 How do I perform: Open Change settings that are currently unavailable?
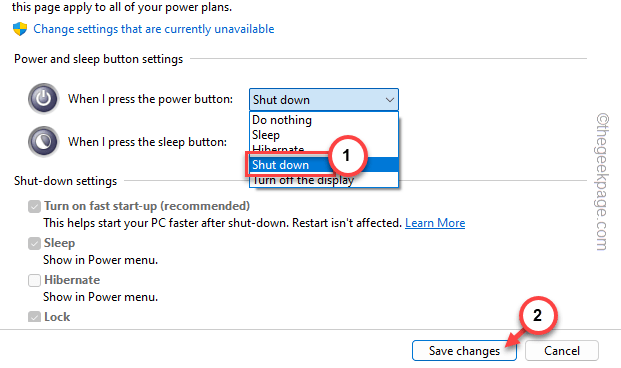click(154, 29)
